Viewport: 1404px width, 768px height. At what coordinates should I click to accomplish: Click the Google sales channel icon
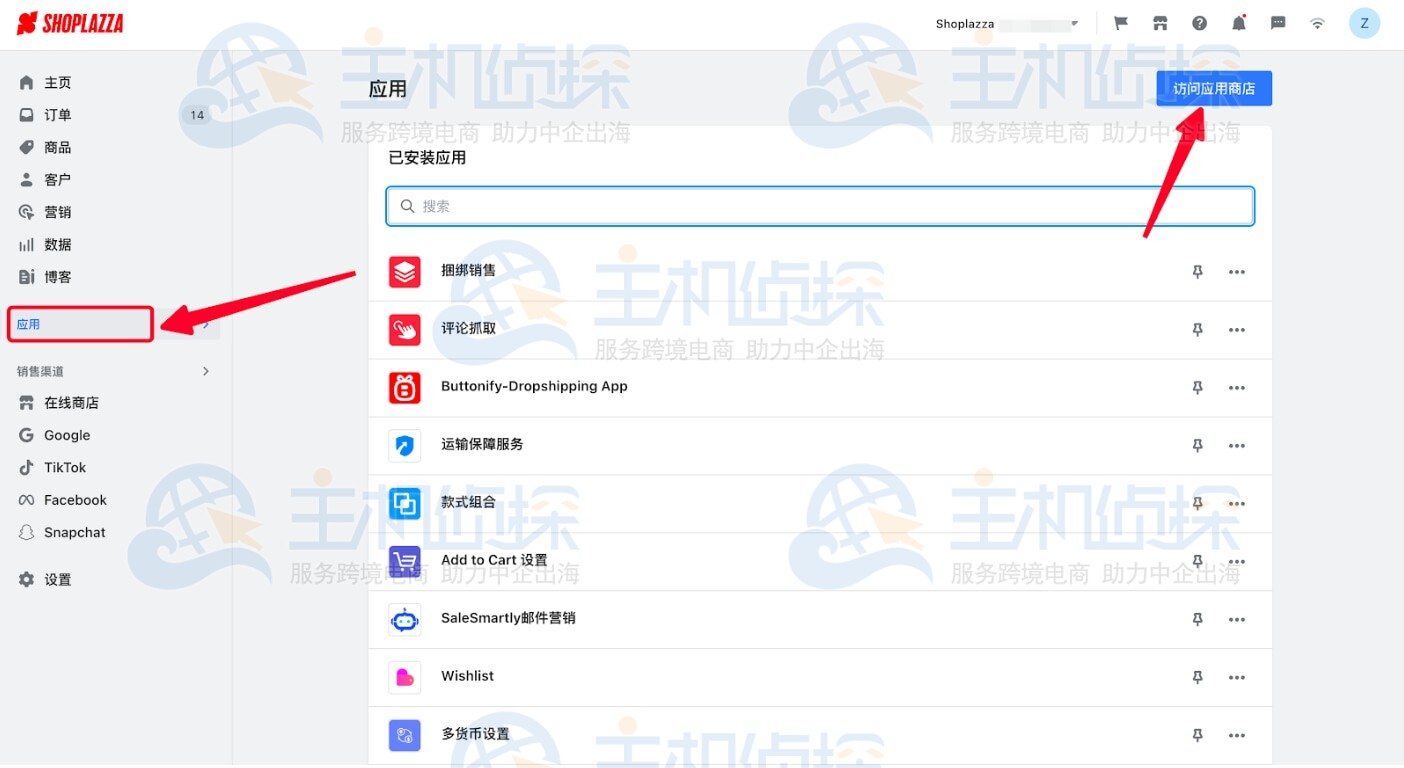(x=27, y=435)
